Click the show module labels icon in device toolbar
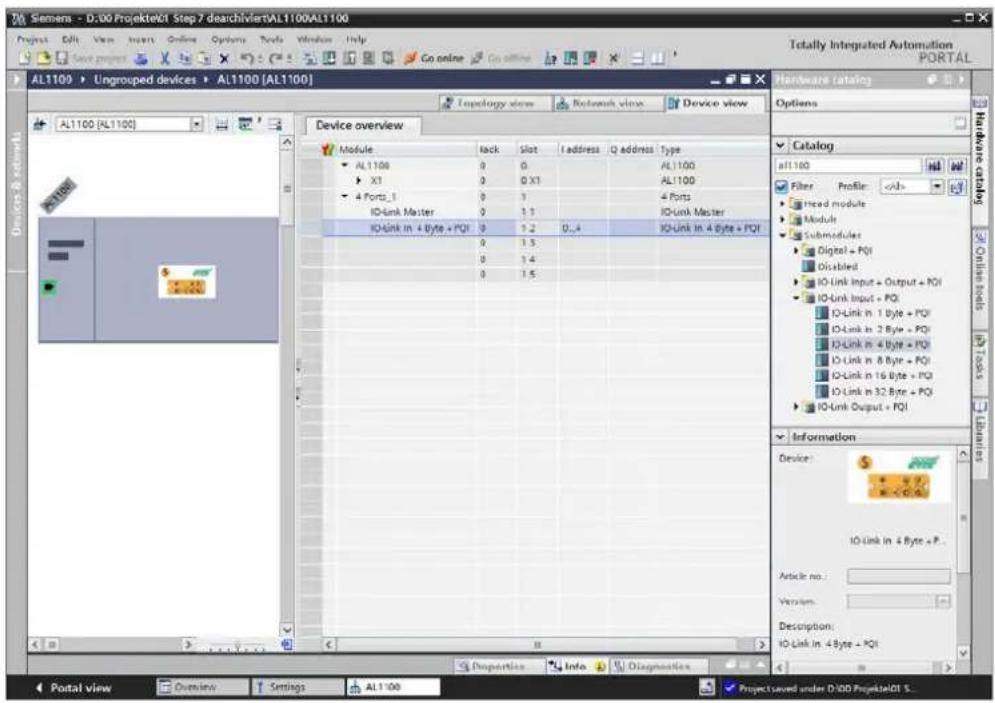This screenshot has width=995, height=703. 221,124
